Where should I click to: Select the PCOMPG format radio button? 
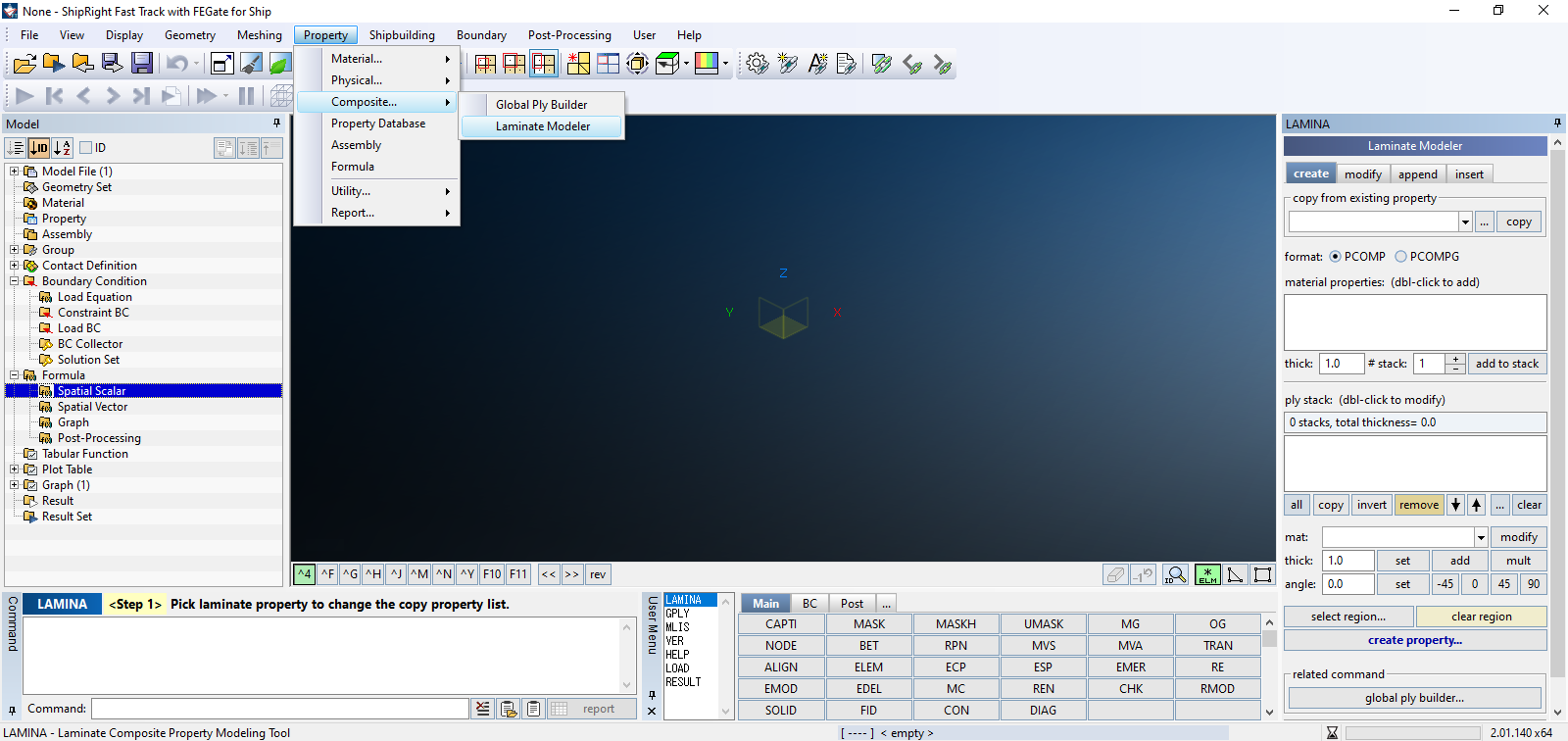coord(1400,257)
